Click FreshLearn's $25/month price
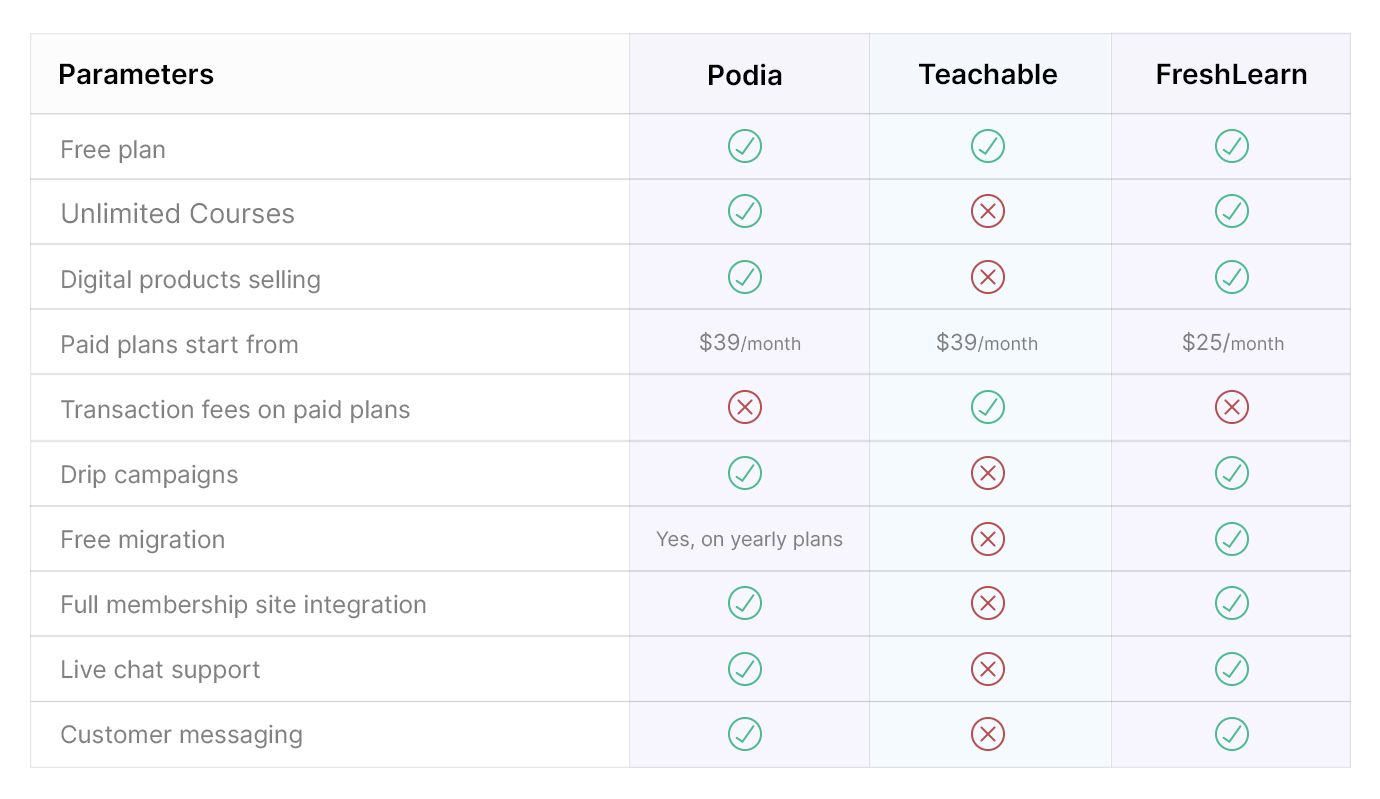Screen dimensions: 1380x799 tap(1232, 343)
